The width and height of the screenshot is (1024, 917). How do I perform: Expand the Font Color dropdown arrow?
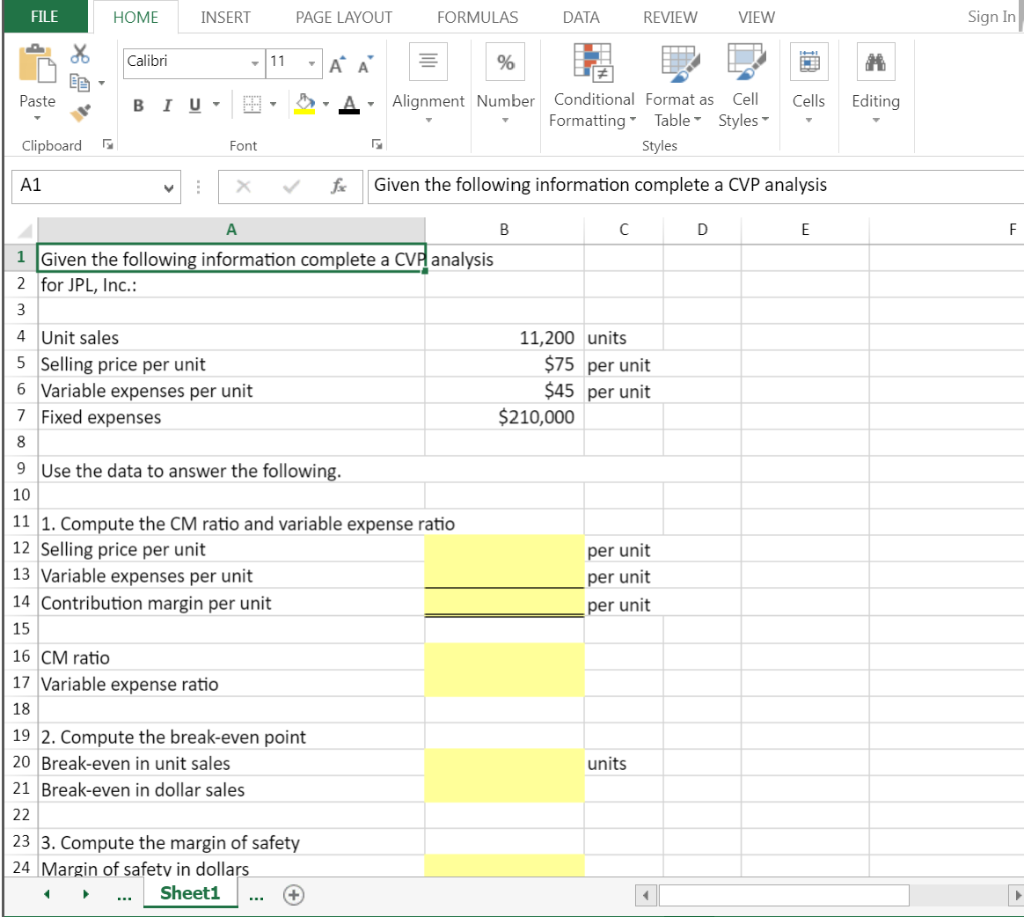pyautogui.click(x=371, y=104)
